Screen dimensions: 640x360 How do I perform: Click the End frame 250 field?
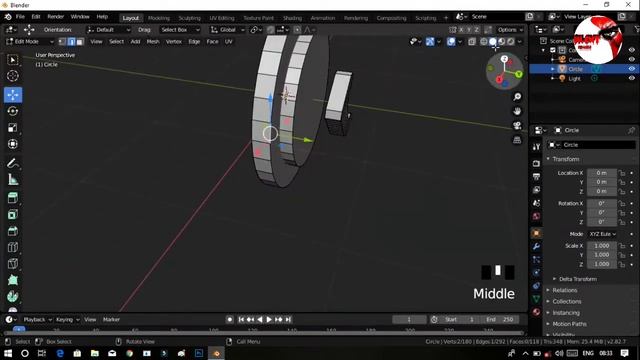tap(500, 320)
